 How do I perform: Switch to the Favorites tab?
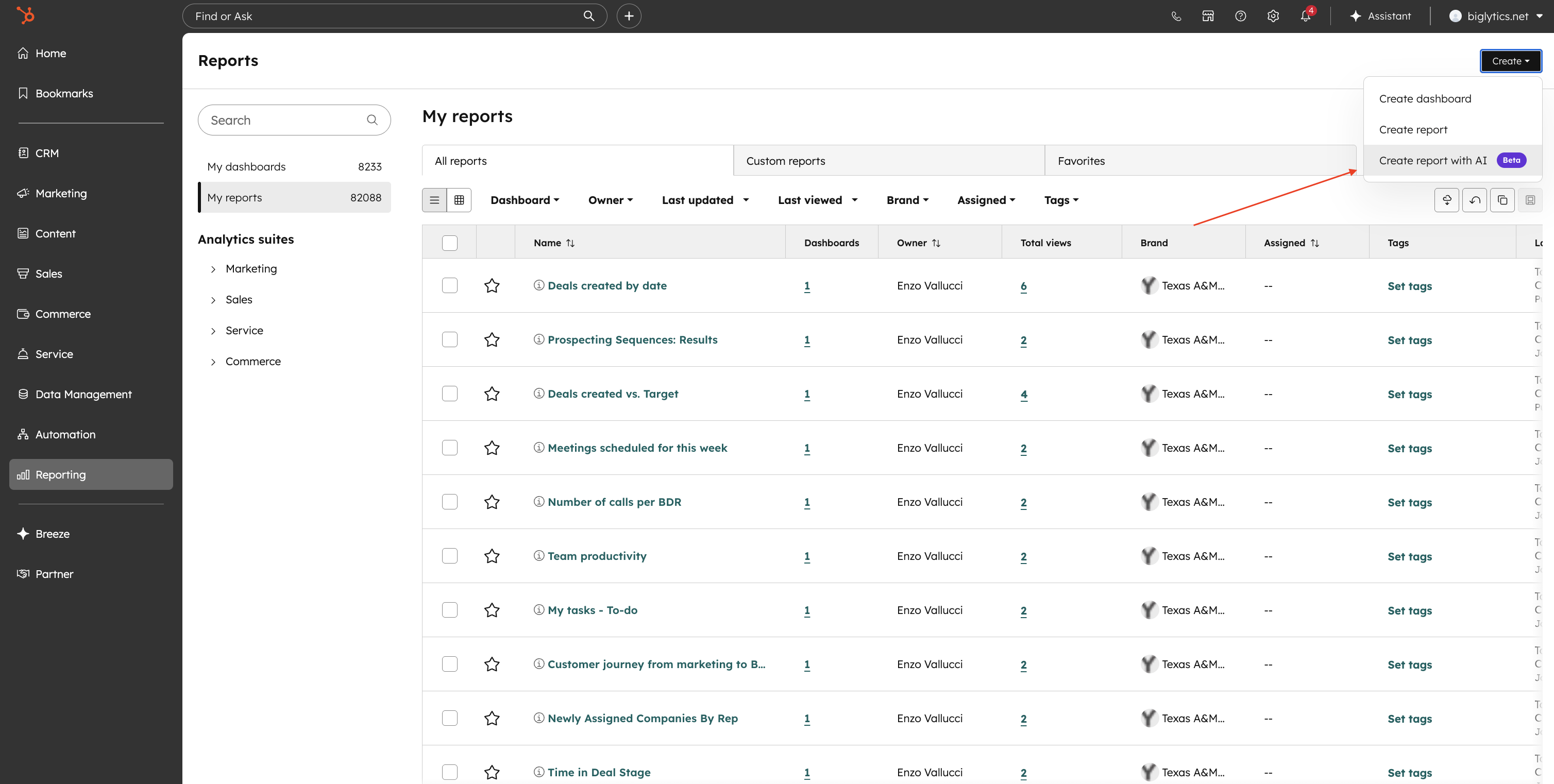pos(1201,160)
